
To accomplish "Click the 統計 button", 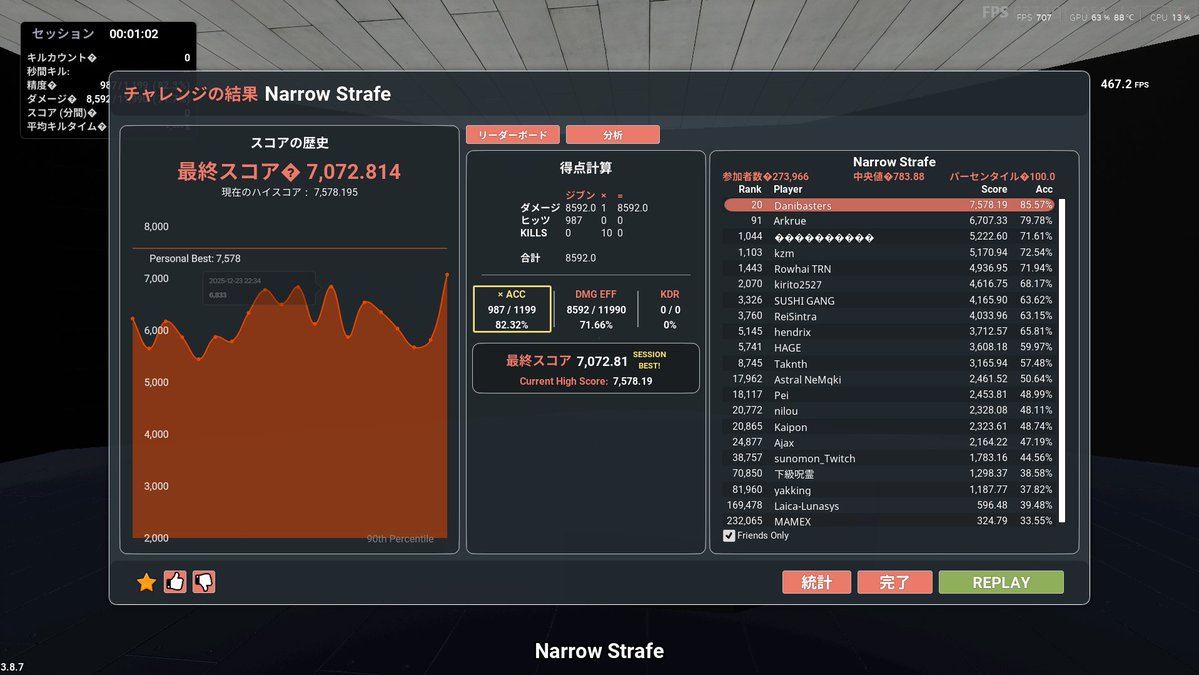I will [816, 583].
